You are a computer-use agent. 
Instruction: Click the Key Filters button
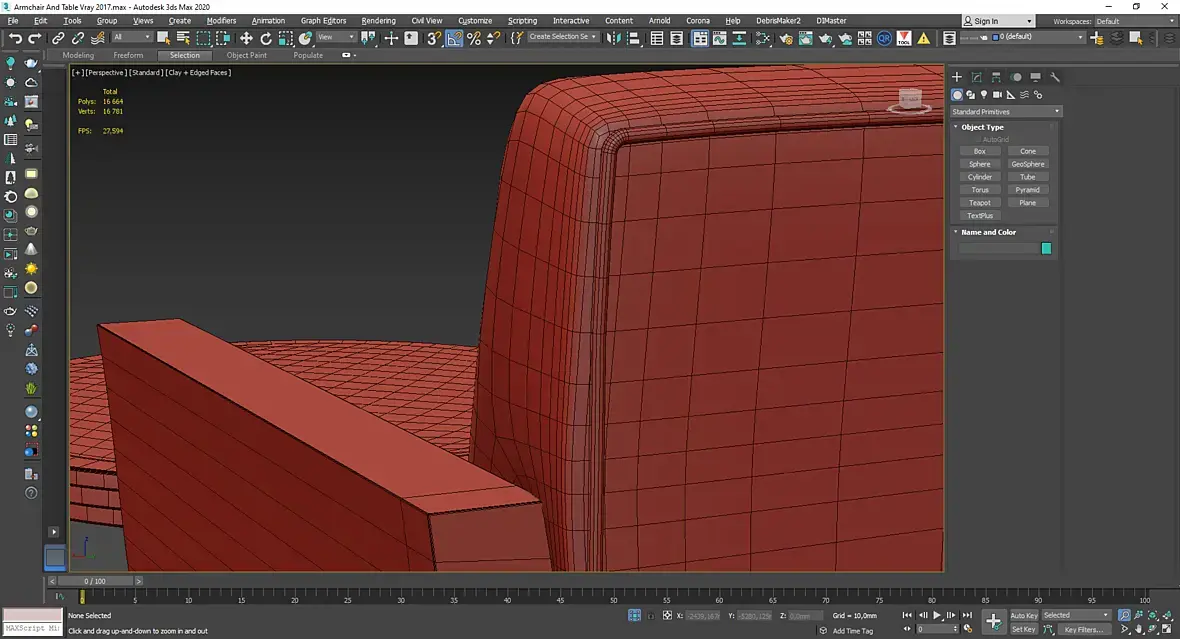[x=1083, y=630]
